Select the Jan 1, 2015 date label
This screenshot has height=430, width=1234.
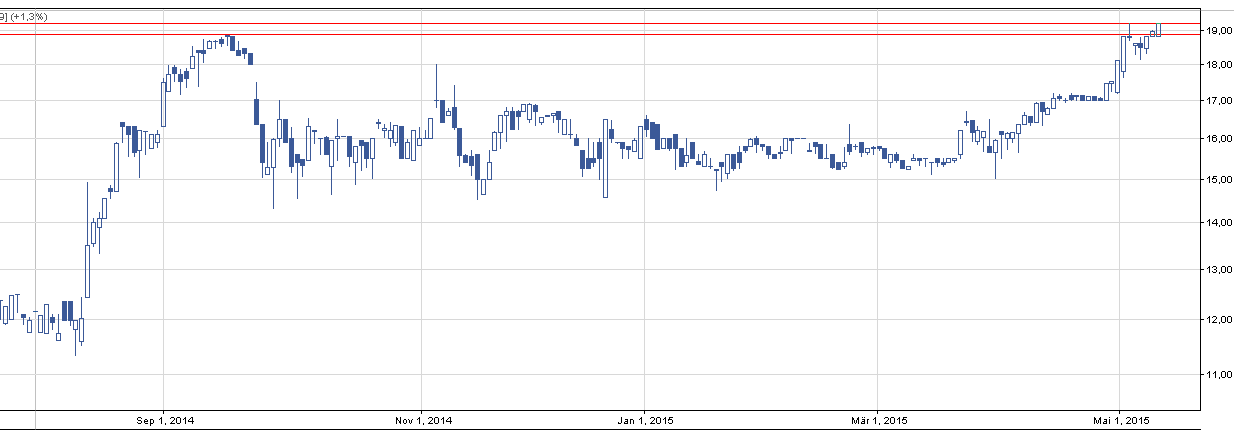tap(645, 420)
